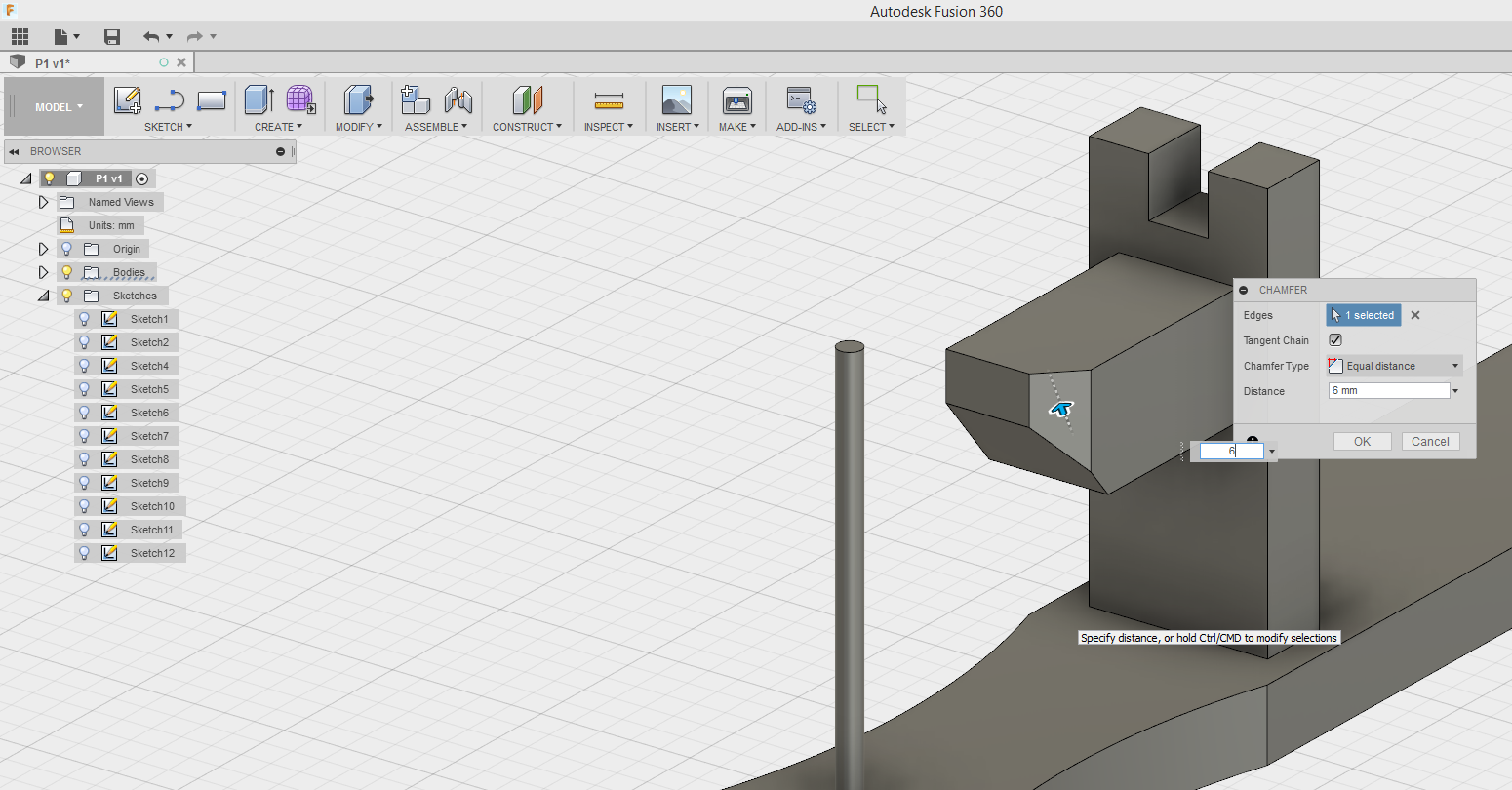Open the SKETCH menu
This screenshot has height=790, width=1512.
click(168, 127)
